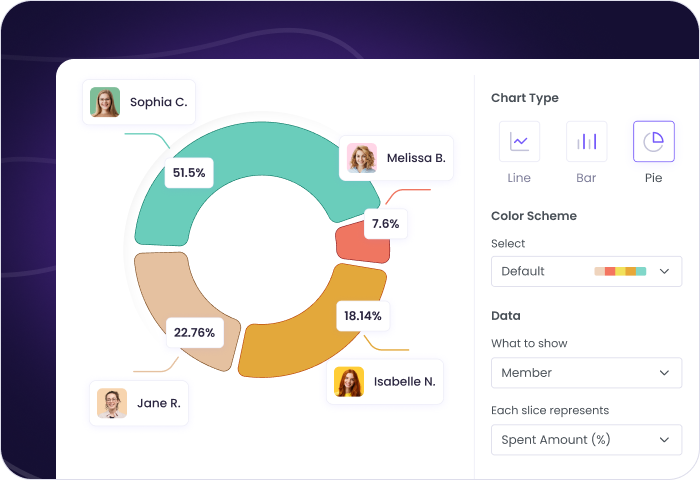700x480 pixels.
Task: Select the 18.14% value label
Action: [362, 316]
